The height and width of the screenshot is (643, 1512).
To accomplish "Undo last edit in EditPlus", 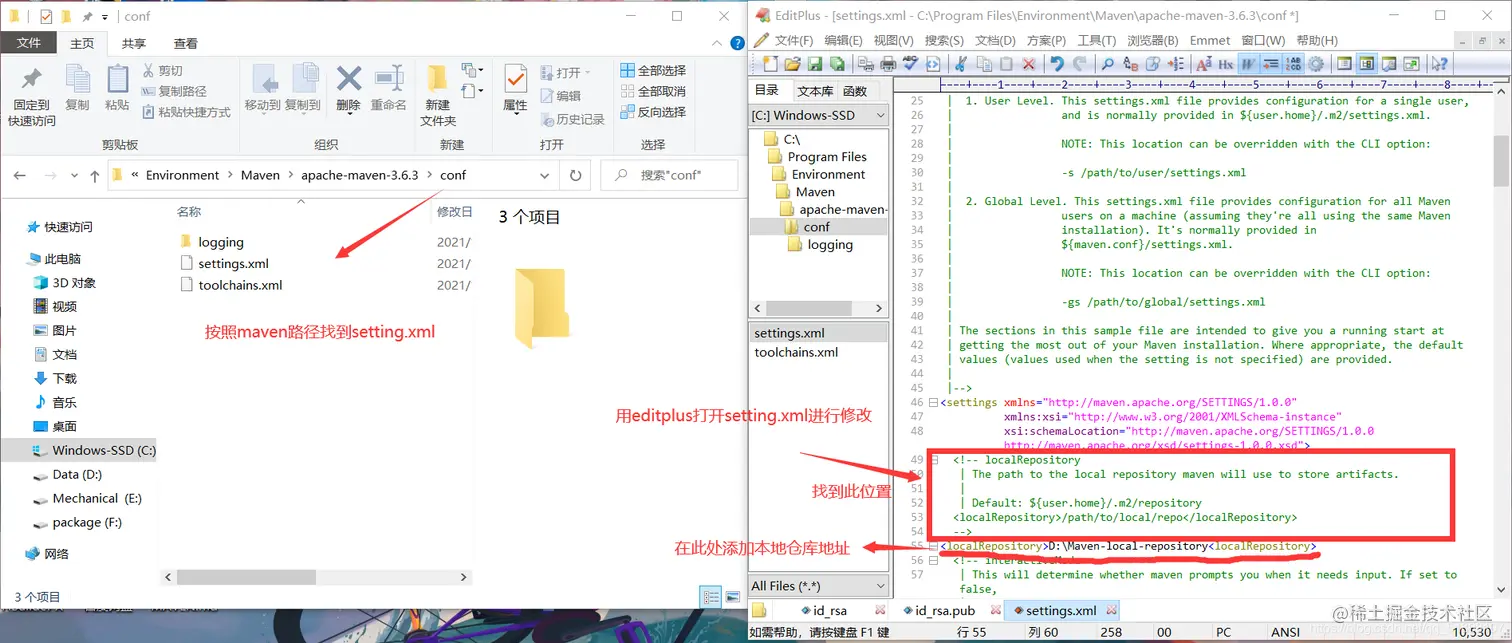I will [x=1057, y=63].
